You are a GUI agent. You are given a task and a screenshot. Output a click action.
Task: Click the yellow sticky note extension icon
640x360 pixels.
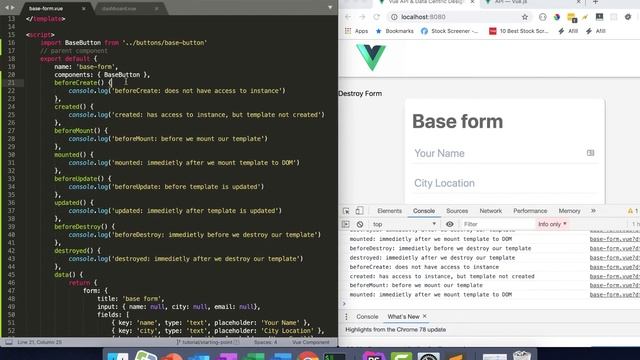click(x=571, y=17)
